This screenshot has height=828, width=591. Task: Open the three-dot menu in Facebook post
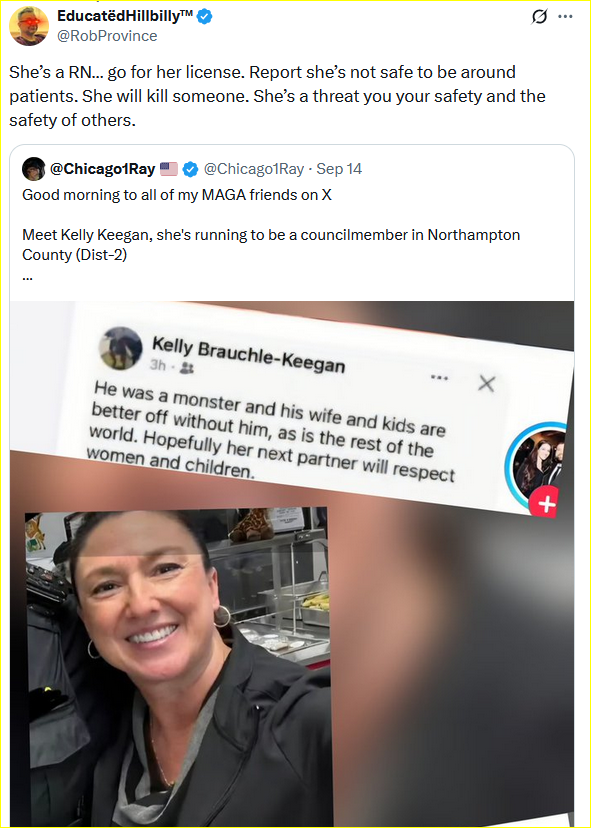(x=439, y=378)
